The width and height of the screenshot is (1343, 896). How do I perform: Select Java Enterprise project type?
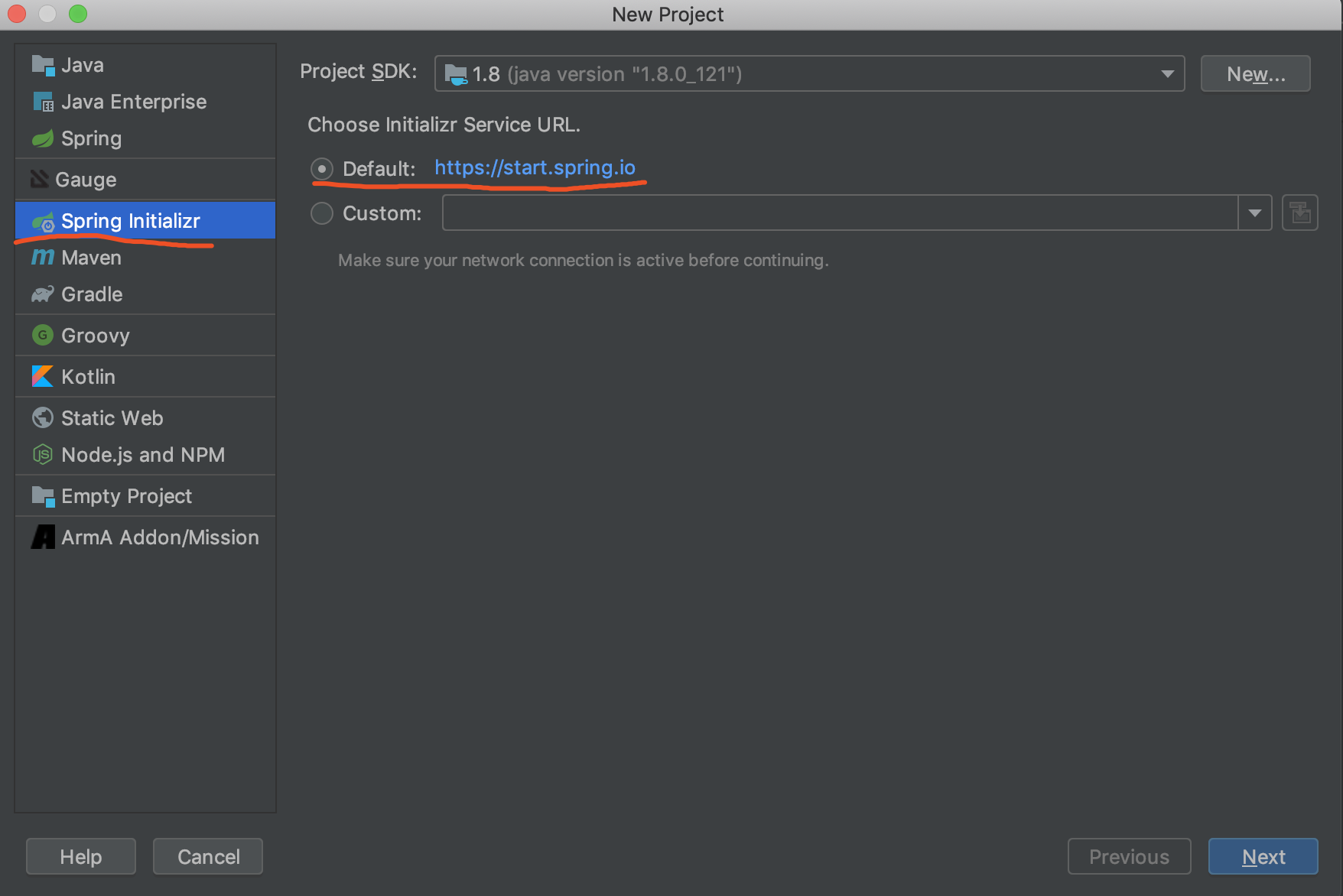click(145, 102)
